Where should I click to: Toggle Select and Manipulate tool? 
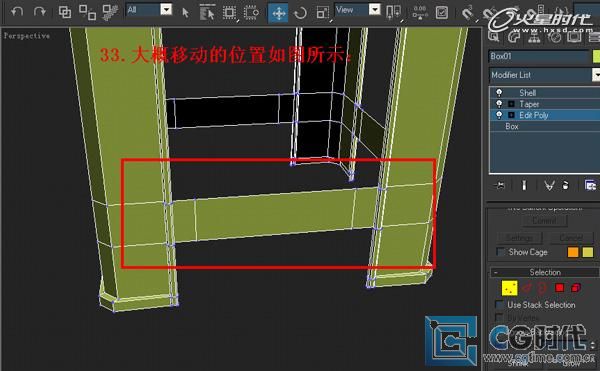tap(420, 13)
